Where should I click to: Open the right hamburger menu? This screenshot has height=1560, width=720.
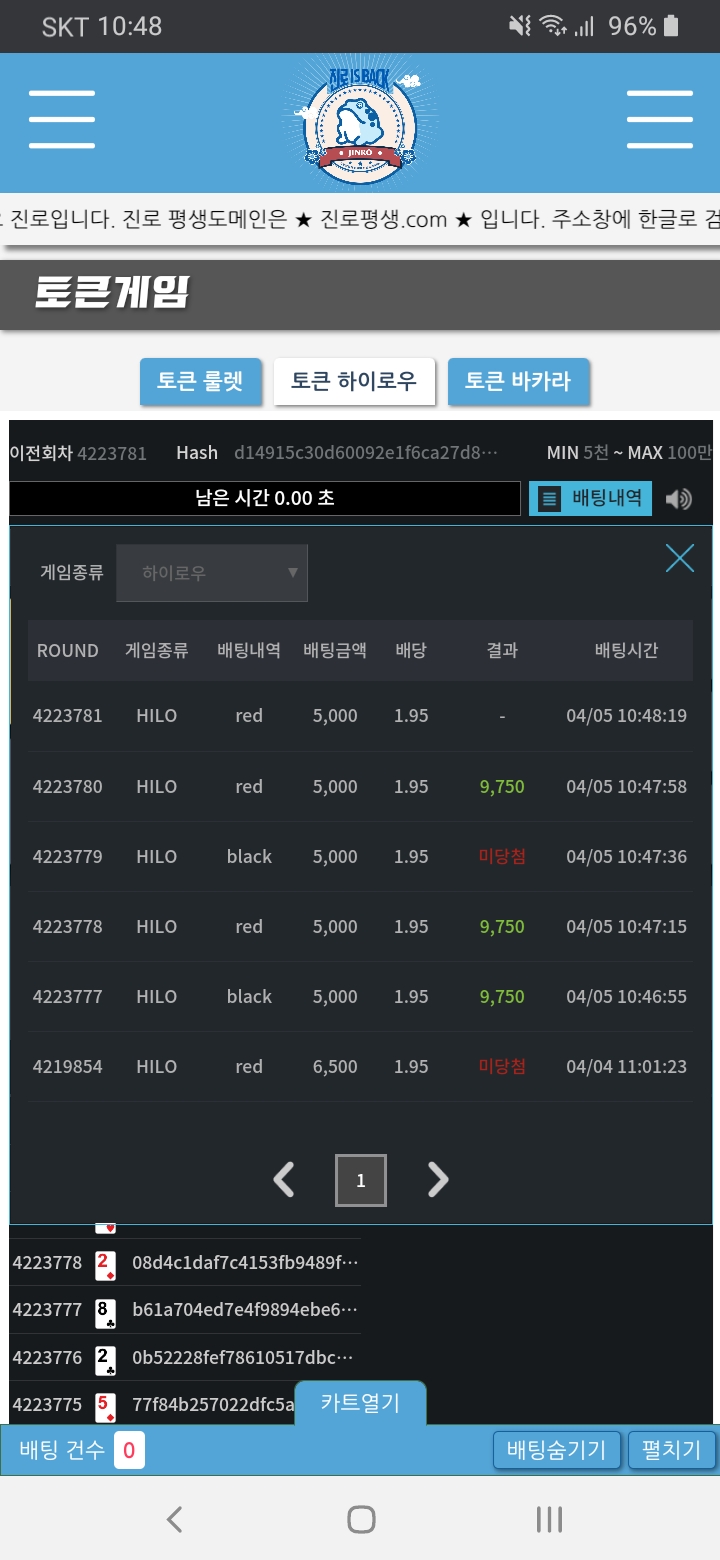click(659, 120)
